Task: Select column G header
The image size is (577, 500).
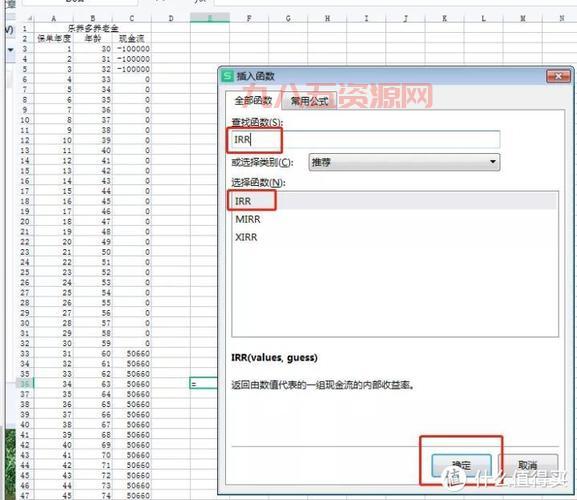Action: tap(288, 18)
